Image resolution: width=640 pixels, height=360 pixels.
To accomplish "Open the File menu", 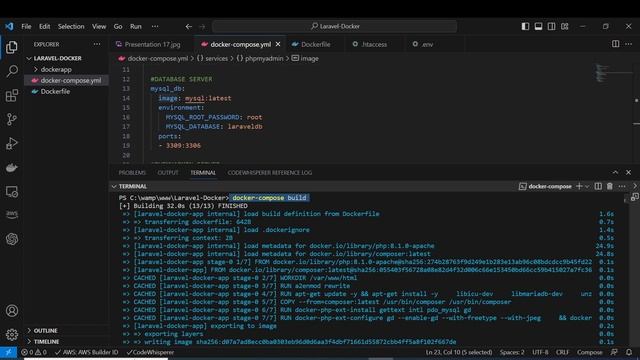I will click(x=26, y=27).
